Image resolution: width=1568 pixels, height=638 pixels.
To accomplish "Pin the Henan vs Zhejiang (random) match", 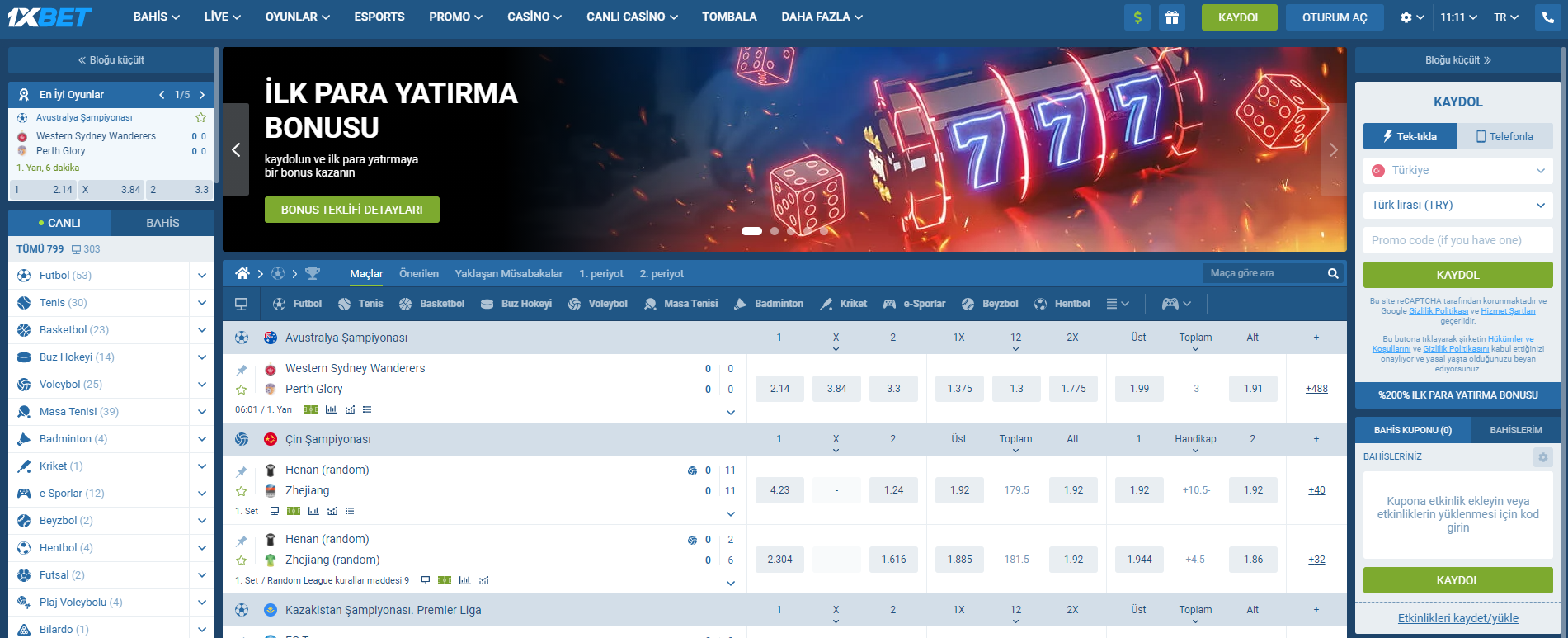I will coord(242,541).
